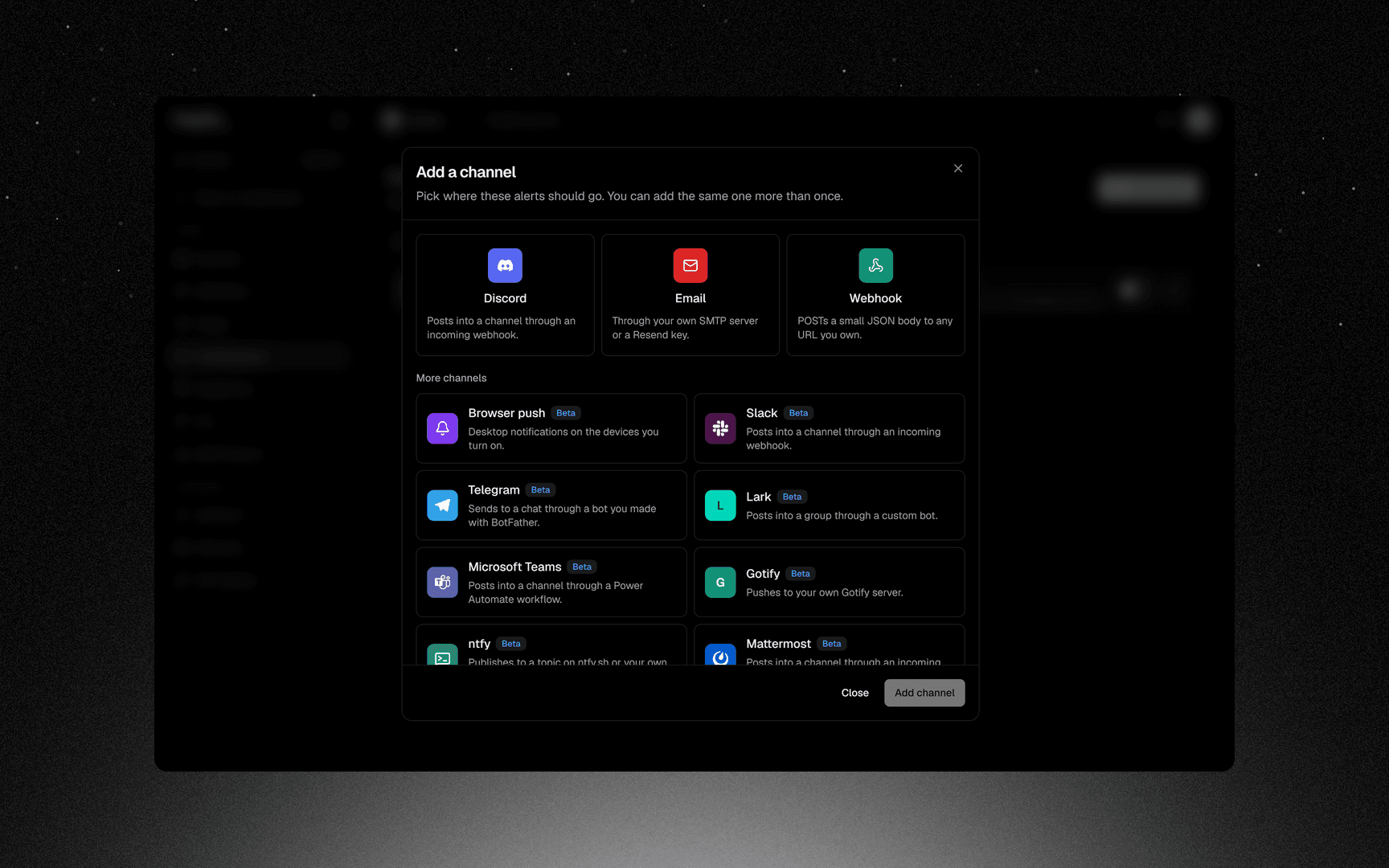Click the Beta badge next to Slack
Viewport: 1389px width, 868px height.
(798, 413)
